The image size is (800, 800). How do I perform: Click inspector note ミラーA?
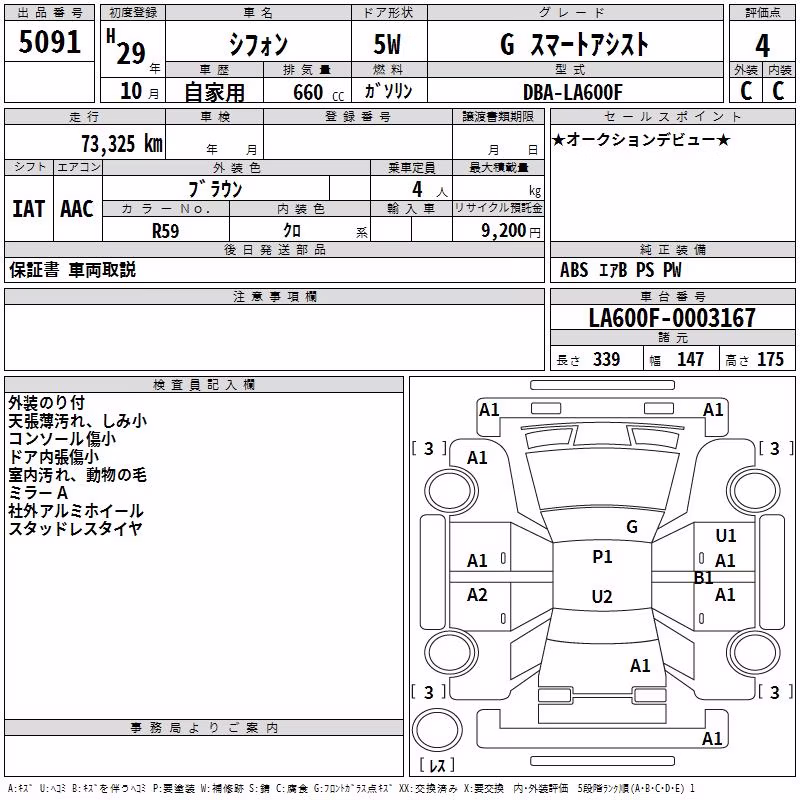[38, 492]
